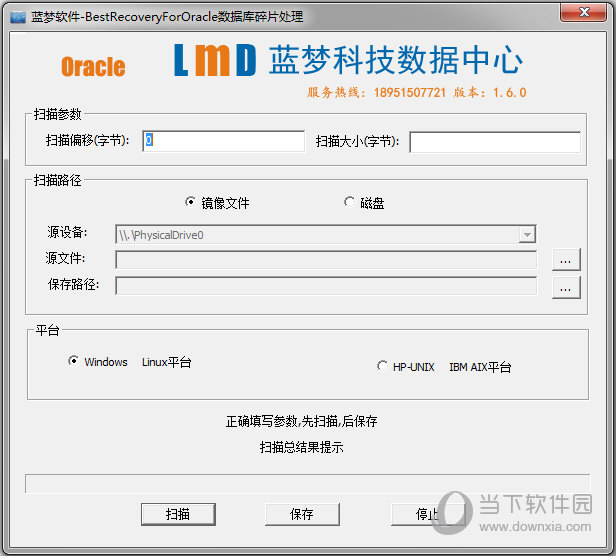Click the 停止 button
This screenshot has width=616, height=556.
427,514
